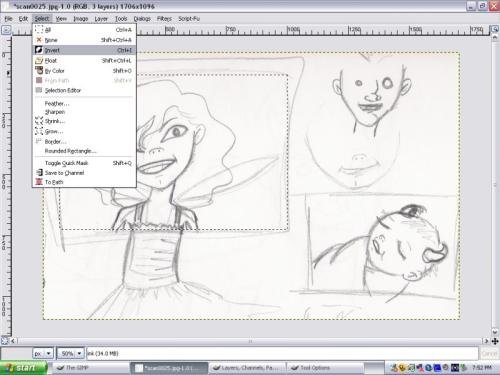Click the girl drawing on canvas
This screenshot has height=375, width=500.
point(167,187)
